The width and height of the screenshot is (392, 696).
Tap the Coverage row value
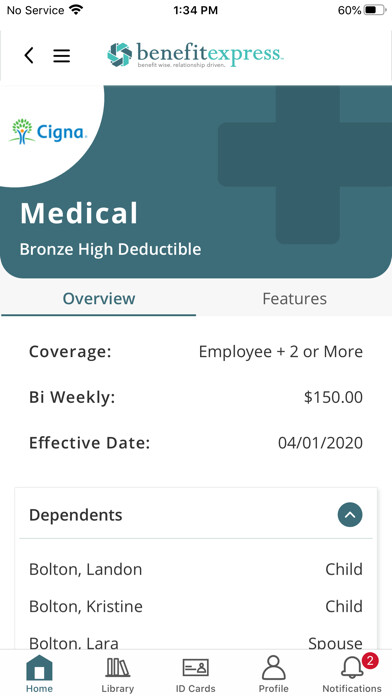281,352
